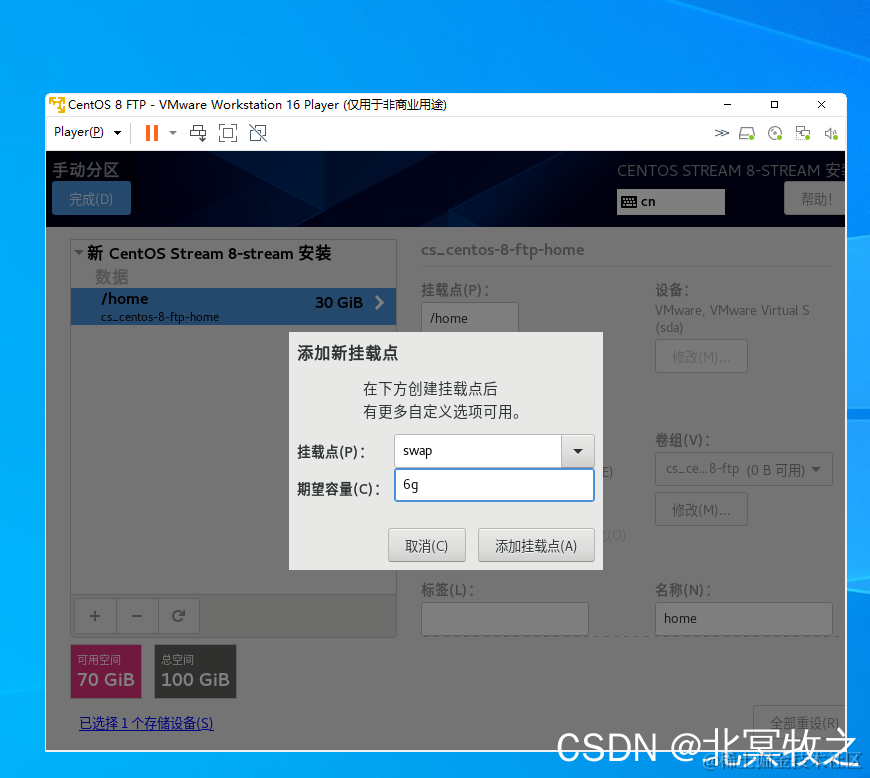The height and width of the screenshot is (778, 870).
Task: Minimize the VMware Player window
Action: [727, 104]
